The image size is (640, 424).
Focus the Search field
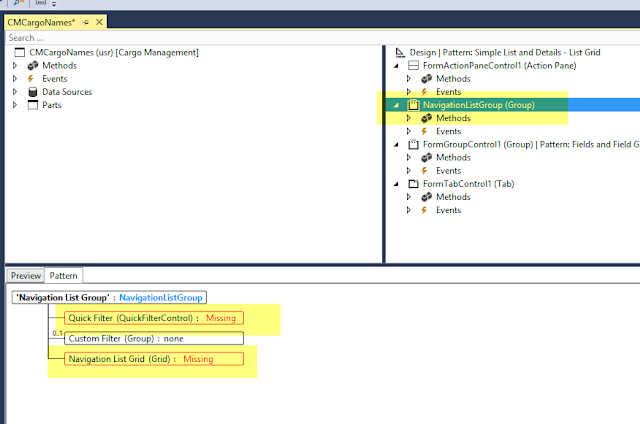322,38
